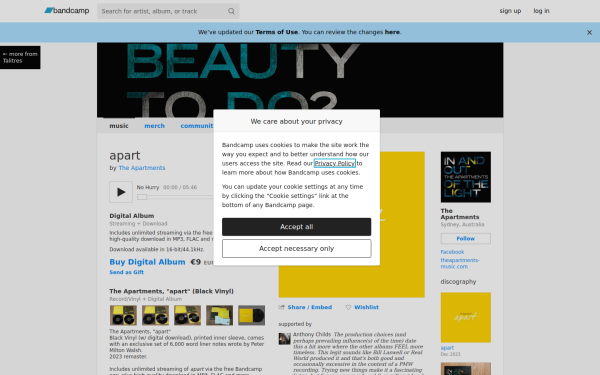
Task: Click the 'Digital Album' heading
Action: coord(132,216)
